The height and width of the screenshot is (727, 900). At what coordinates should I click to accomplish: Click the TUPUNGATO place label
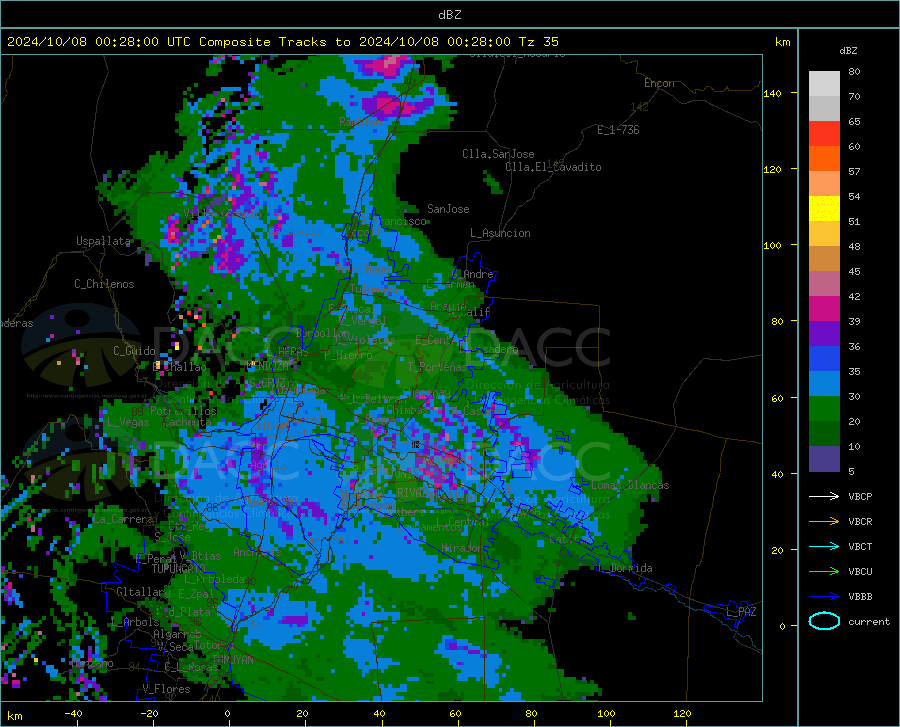tap(179, 569)
